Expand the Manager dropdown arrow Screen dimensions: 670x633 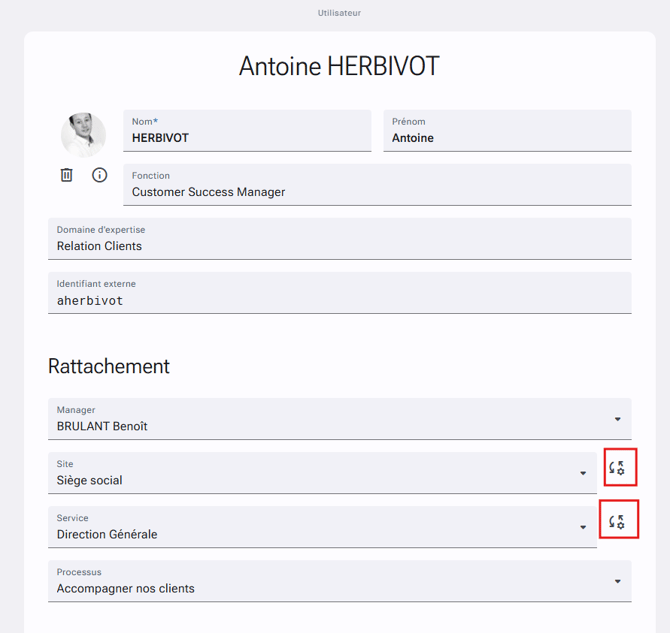pos(617,419)
